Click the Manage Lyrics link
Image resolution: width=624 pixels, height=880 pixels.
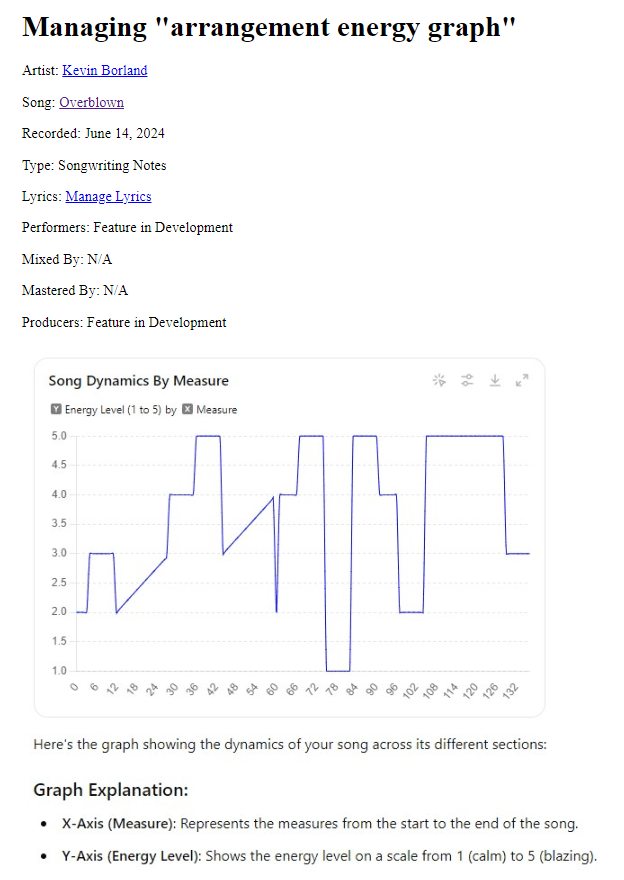pyautogui.click(x=108, y=196)
